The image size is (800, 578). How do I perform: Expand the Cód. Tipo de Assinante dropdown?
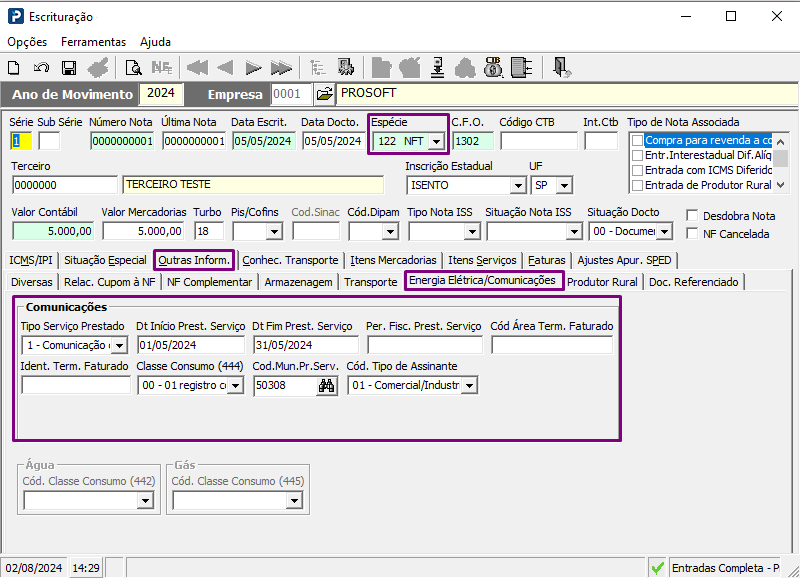coord(469,386)
